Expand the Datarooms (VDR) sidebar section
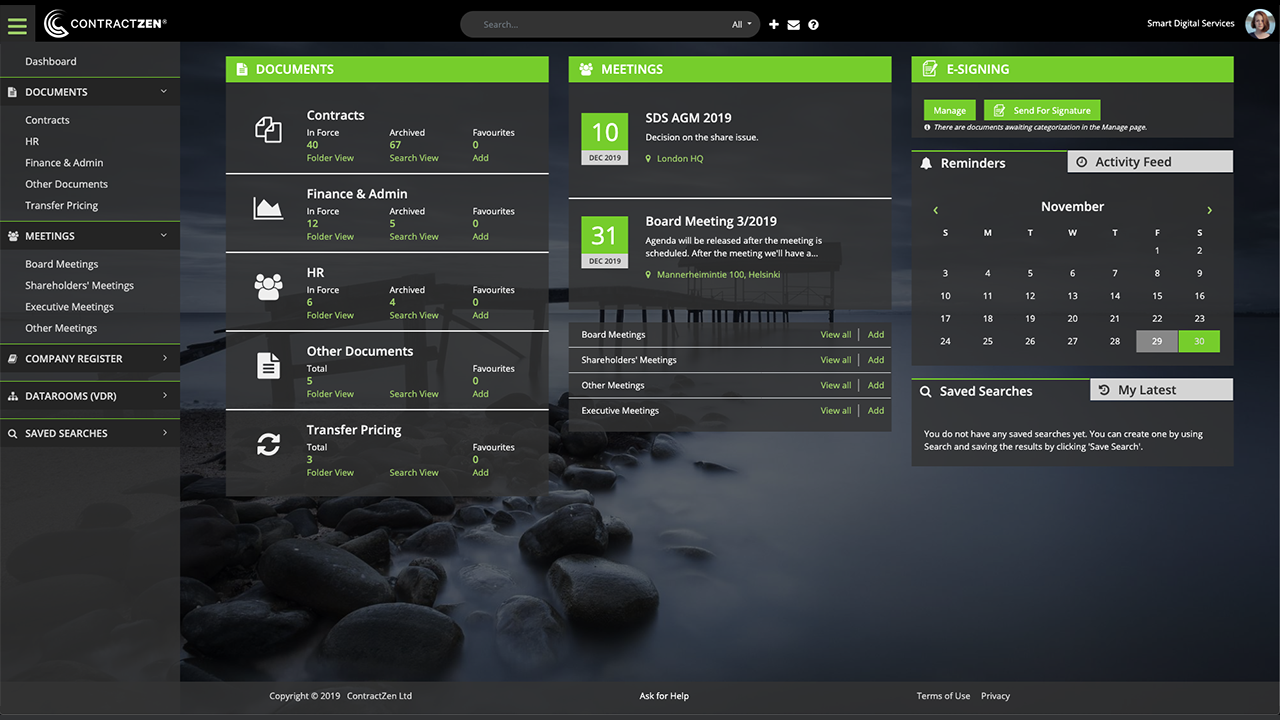Image resolution: width=1280 pixels, height=720 pixels. pyautogui.click(x=90, y=396)
